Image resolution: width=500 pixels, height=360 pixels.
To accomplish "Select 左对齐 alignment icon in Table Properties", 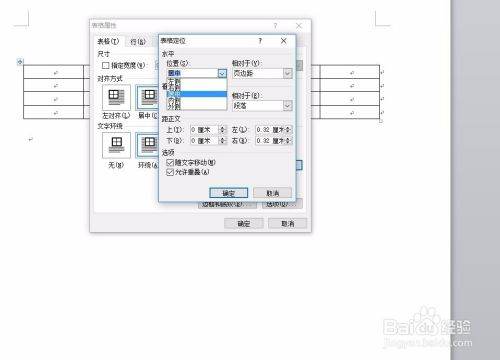I will tap(116, 97).
